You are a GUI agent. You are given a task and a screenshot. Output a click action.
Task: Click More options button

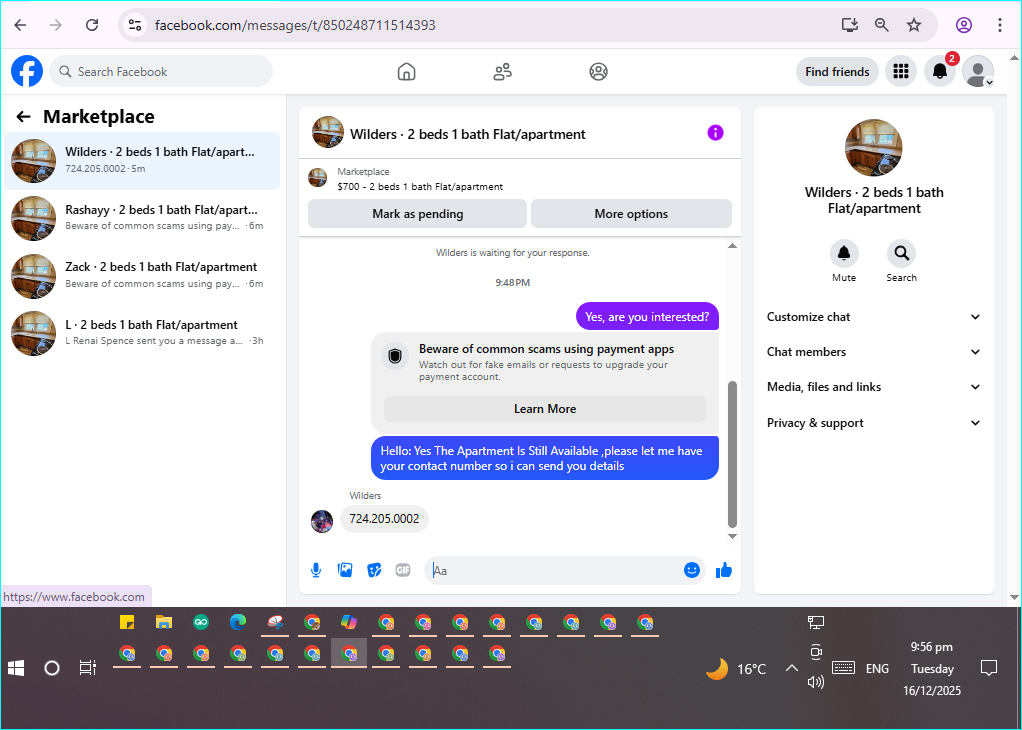pos(631,214)
